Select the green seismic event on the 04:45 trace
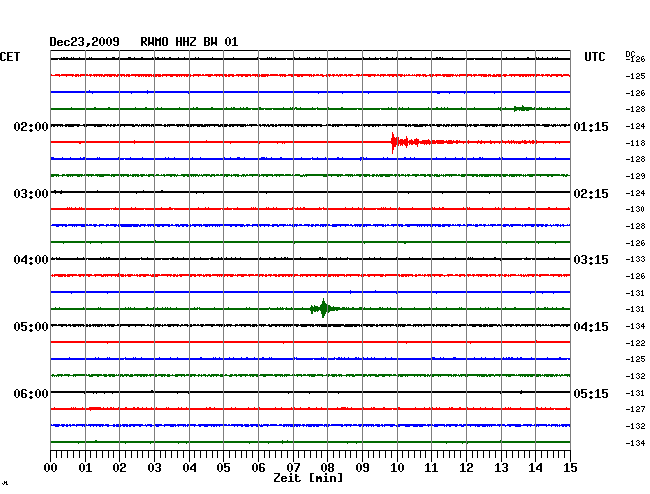 324,308
